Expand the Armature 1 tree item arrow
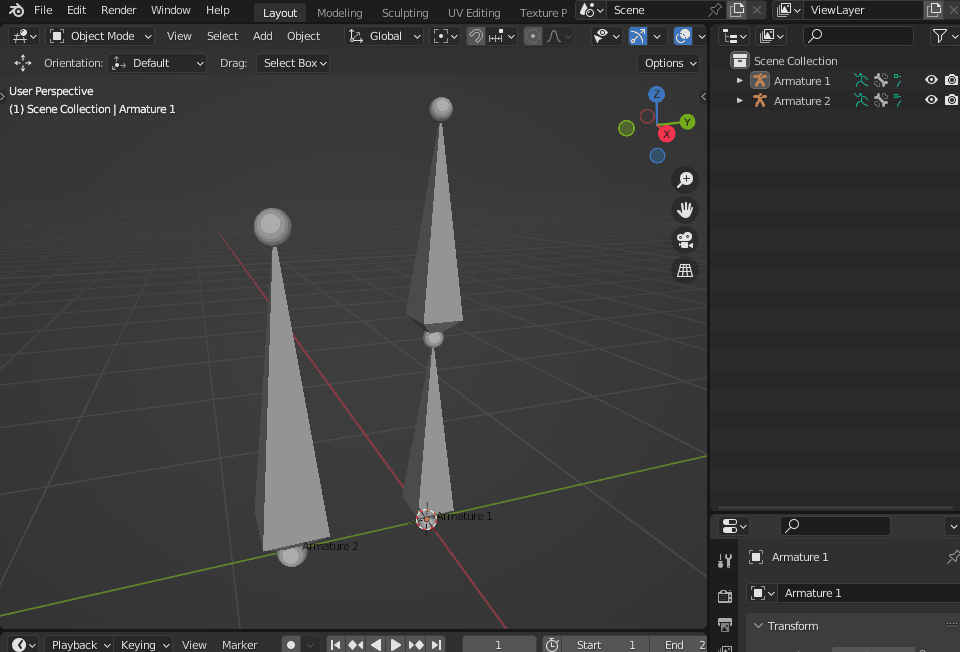Viewport: 960px width, 652px height. (x=739, y=80)
